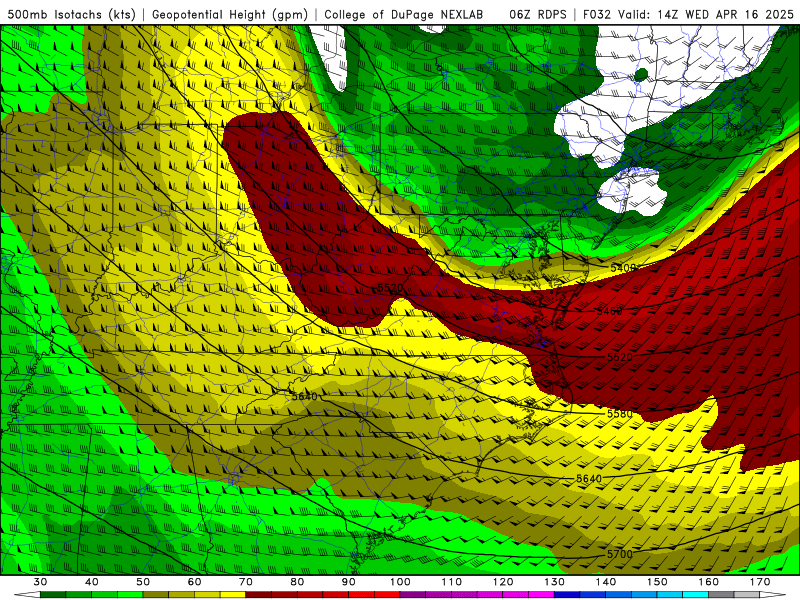
Task: Click the 50 value on the color scale
Action: [x=143, y=582]
